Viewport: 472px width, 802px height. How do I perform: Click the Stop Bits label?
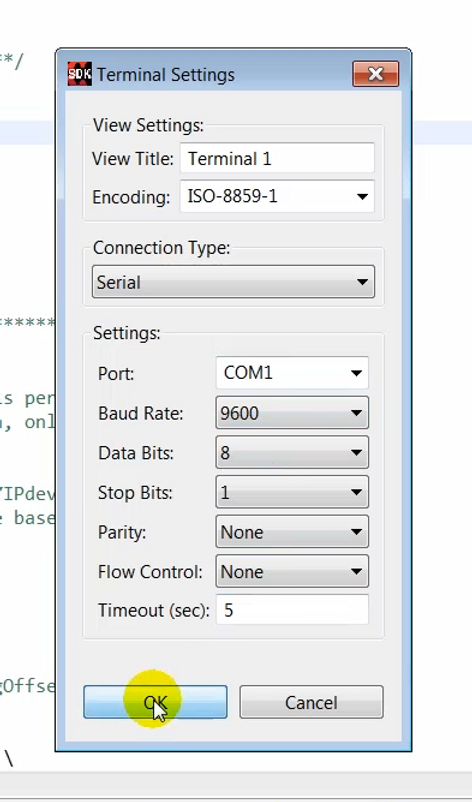[x=136, y=493]
